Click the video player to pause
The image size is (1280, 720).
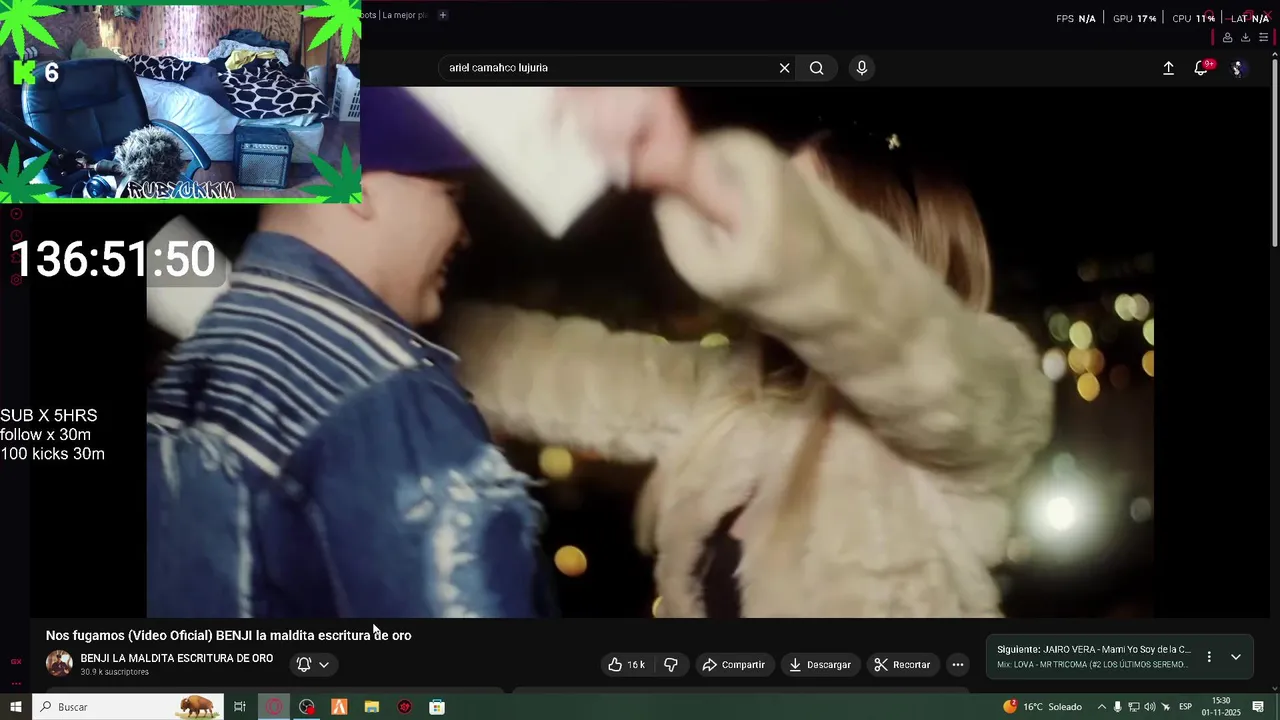(650, 352)
